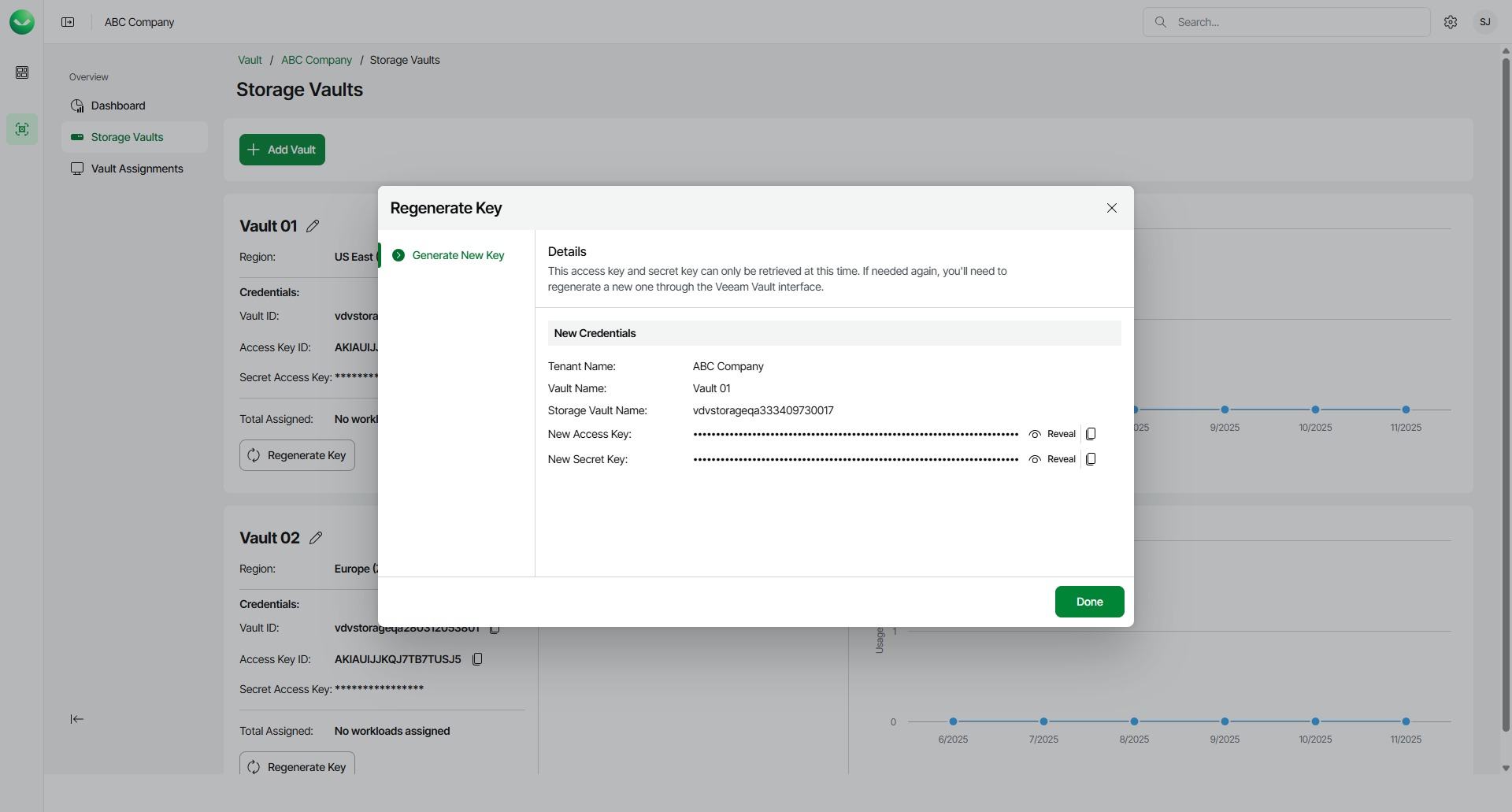Viewport: 1512px width, 812px height.
Task: Copy Vault 02 Access Key ID
Action: coord(477,659)
